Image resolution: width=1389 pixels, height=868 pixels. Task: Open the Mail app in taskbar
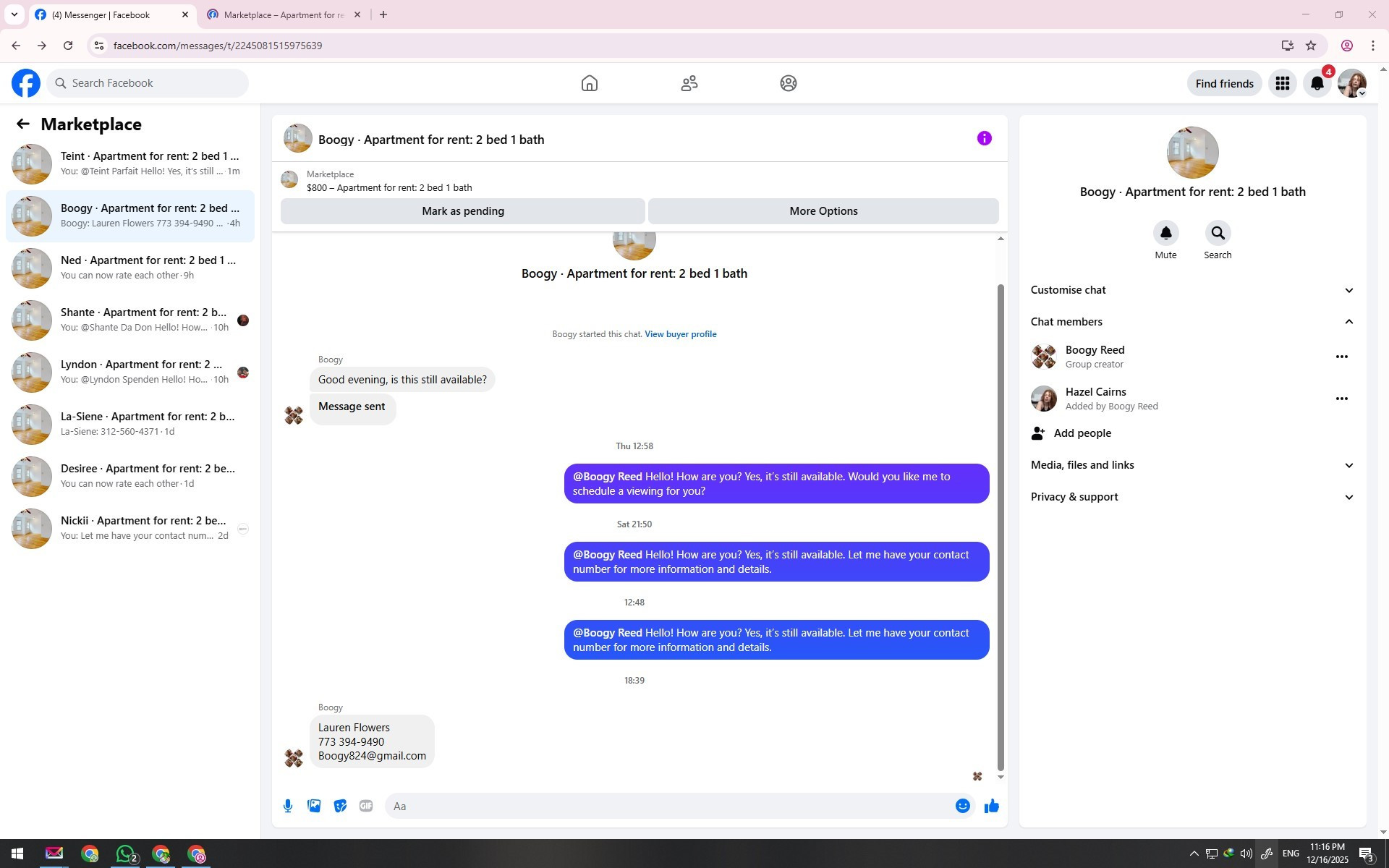click(x=54, y=854)
